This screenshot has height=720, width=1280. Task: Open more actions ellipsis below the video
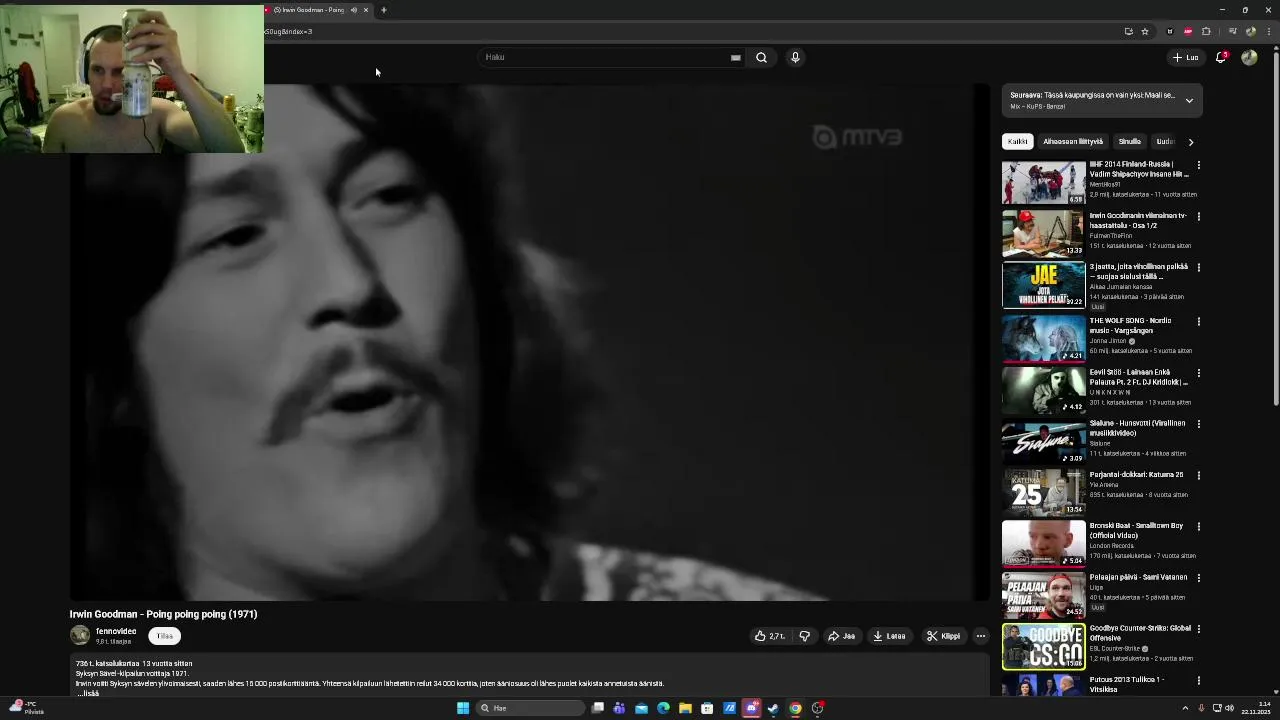(981, 636)
